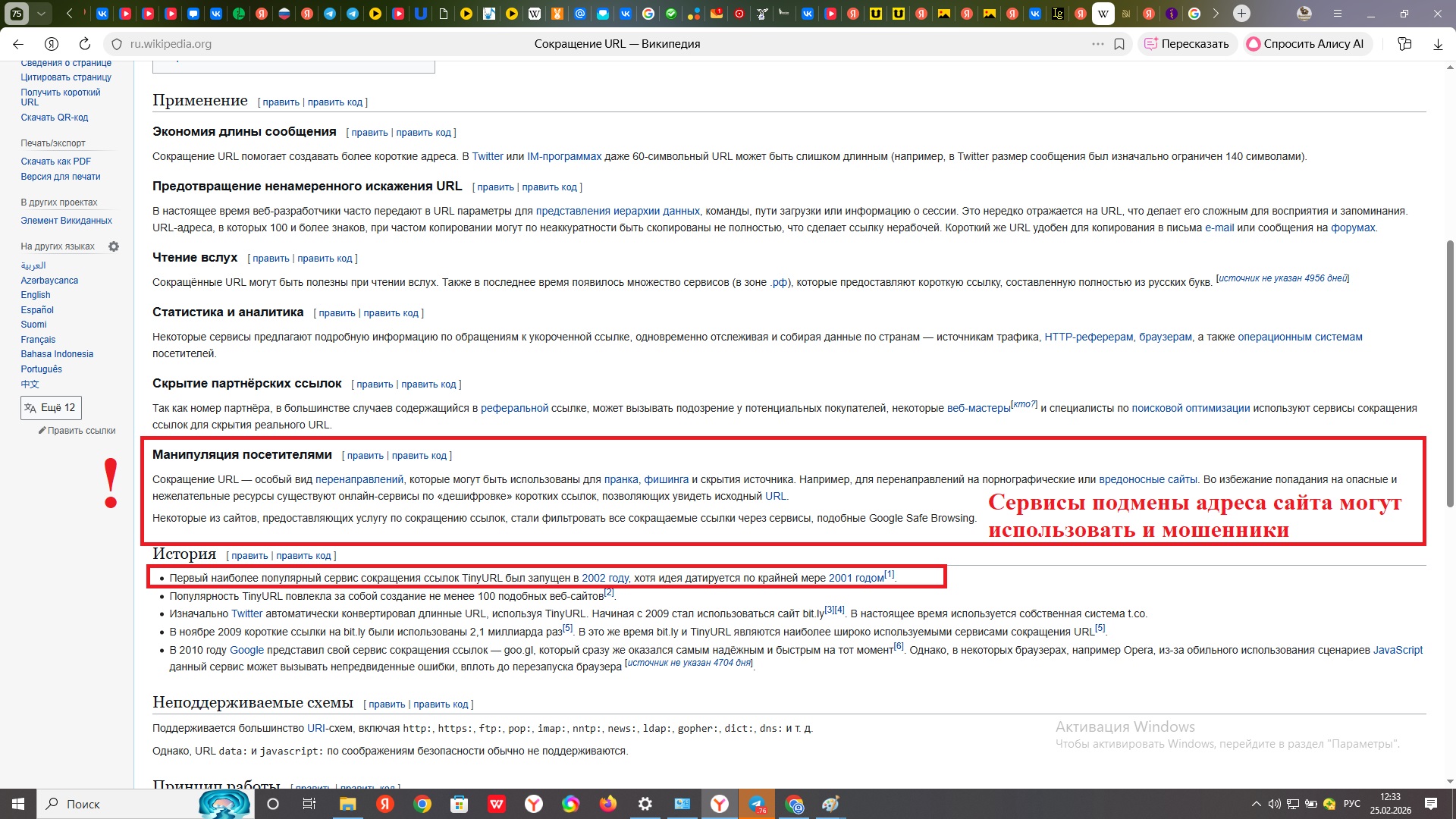
Task: Click the page's vertical scrollbar thumb
Action: tap(1450, 372)
